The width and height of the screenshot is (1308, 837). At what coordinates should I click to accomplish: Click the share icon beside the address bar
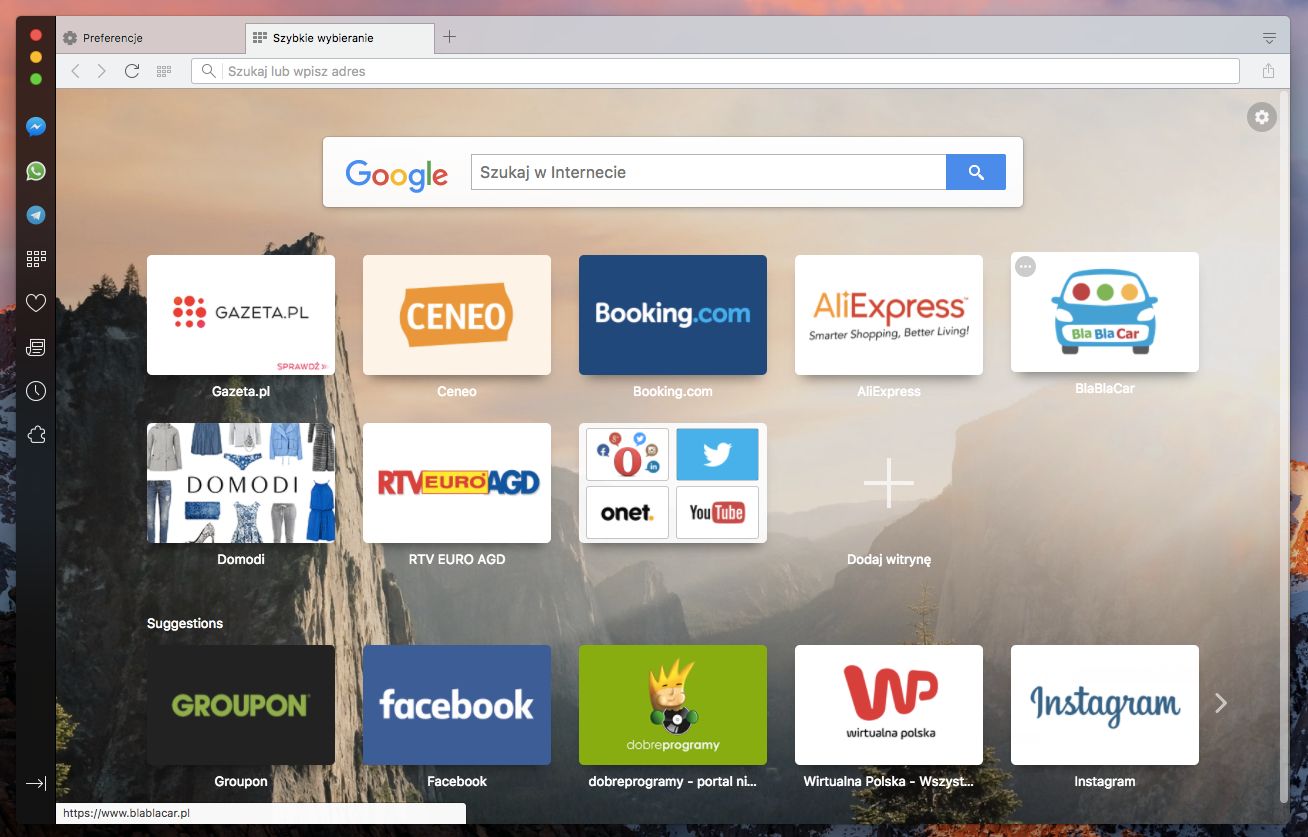(1268, 71)
